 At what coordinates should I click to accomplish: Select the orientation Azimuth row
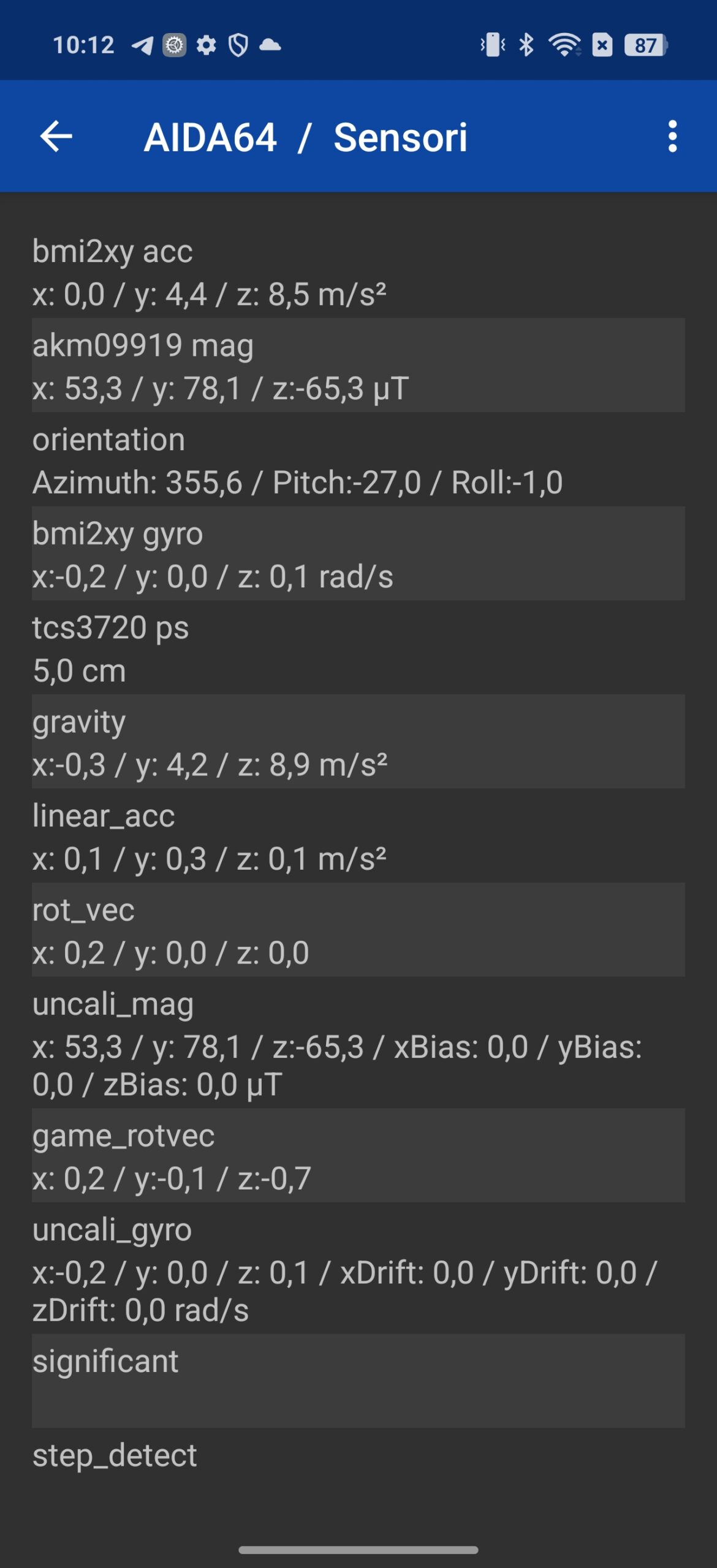tap(358, 459)
